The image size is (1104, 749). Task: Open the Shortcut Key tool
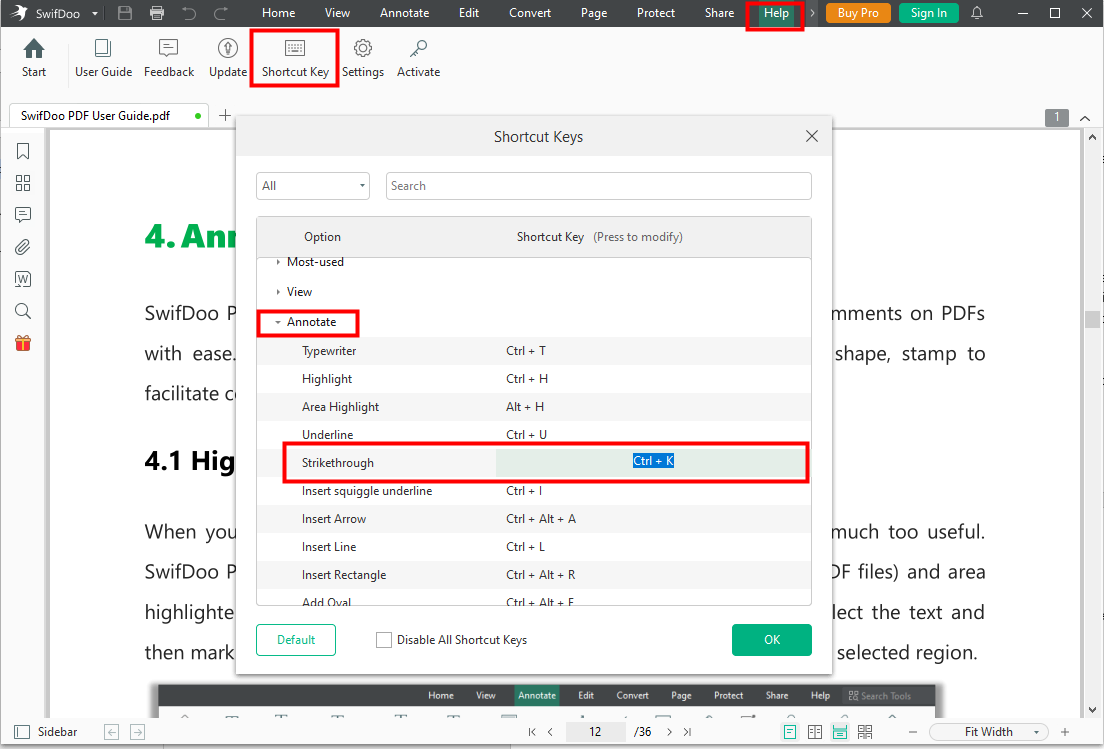tap(295, 58)
